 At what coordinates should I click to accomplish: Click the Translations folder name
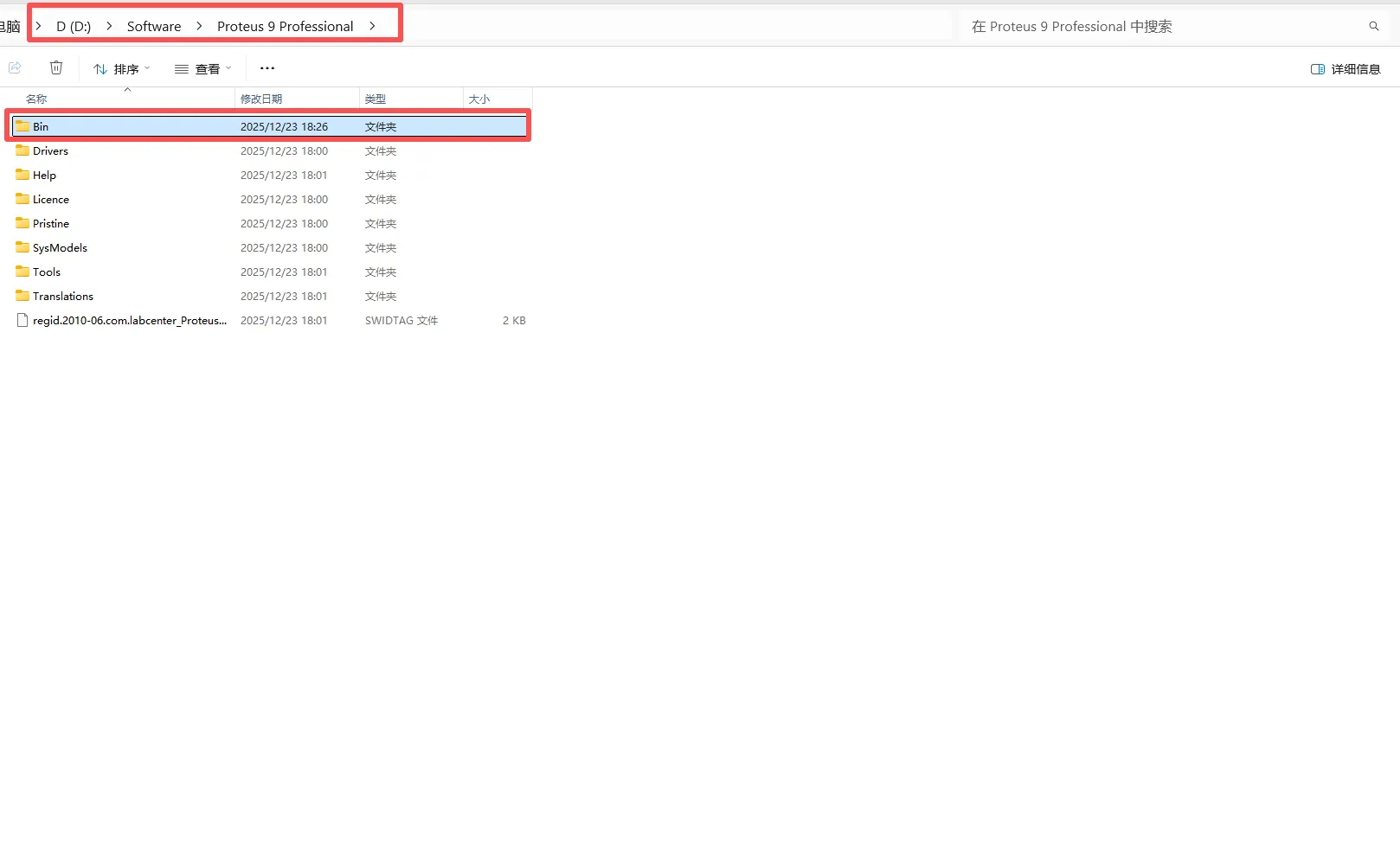[x=63, y=297]
